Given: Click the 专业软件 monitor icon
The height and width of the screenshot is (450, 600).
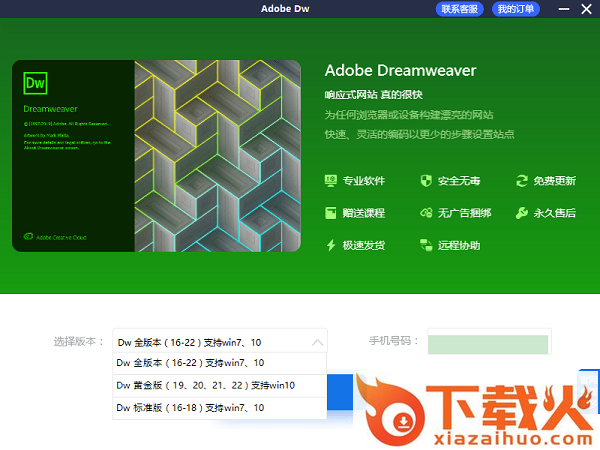Looking at the screenshot, I should pyautogui.click(x=331, y=181).
